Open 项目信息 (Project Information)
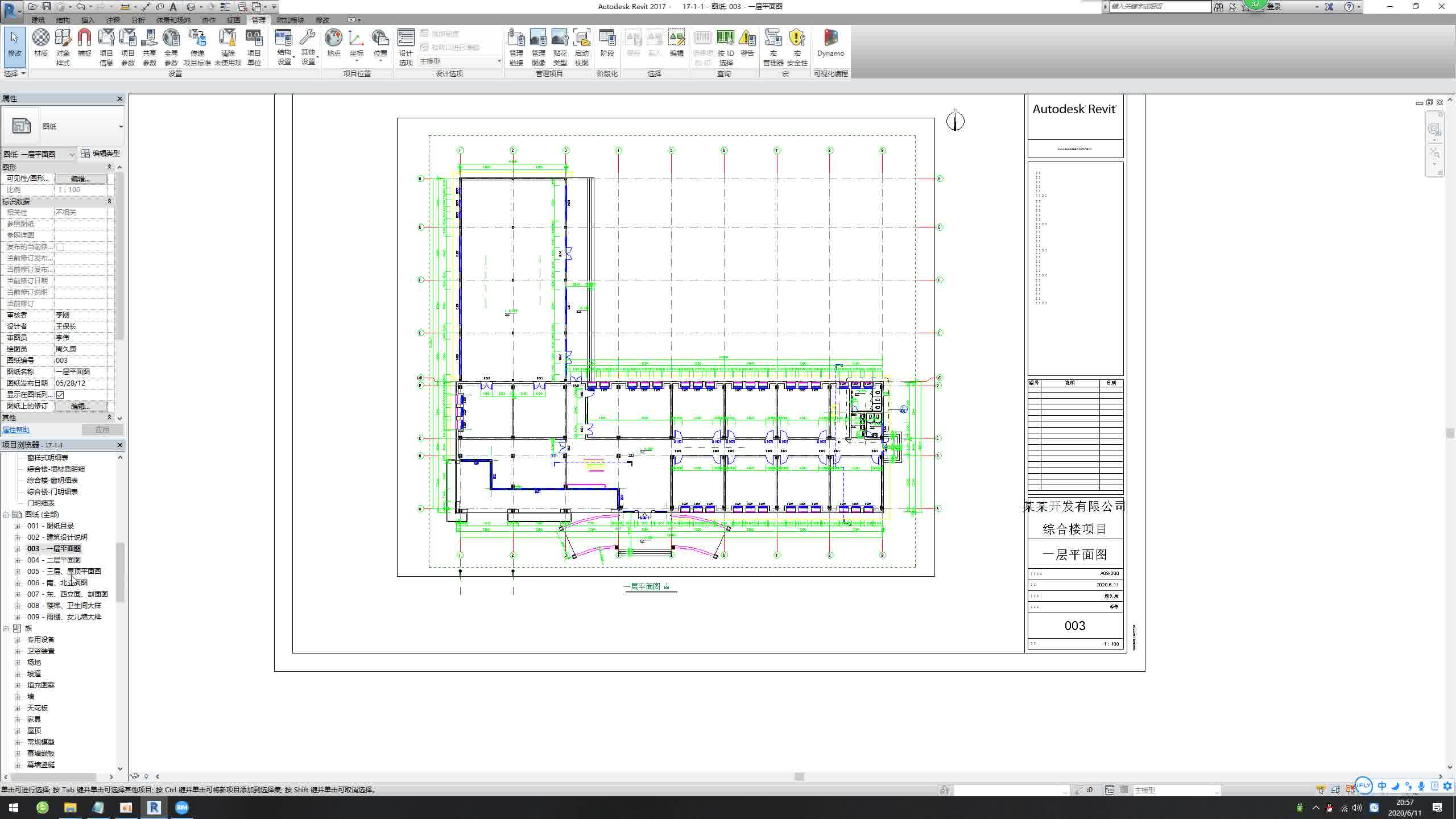Viewport: 1456px width, 819px height. [106, 45]
